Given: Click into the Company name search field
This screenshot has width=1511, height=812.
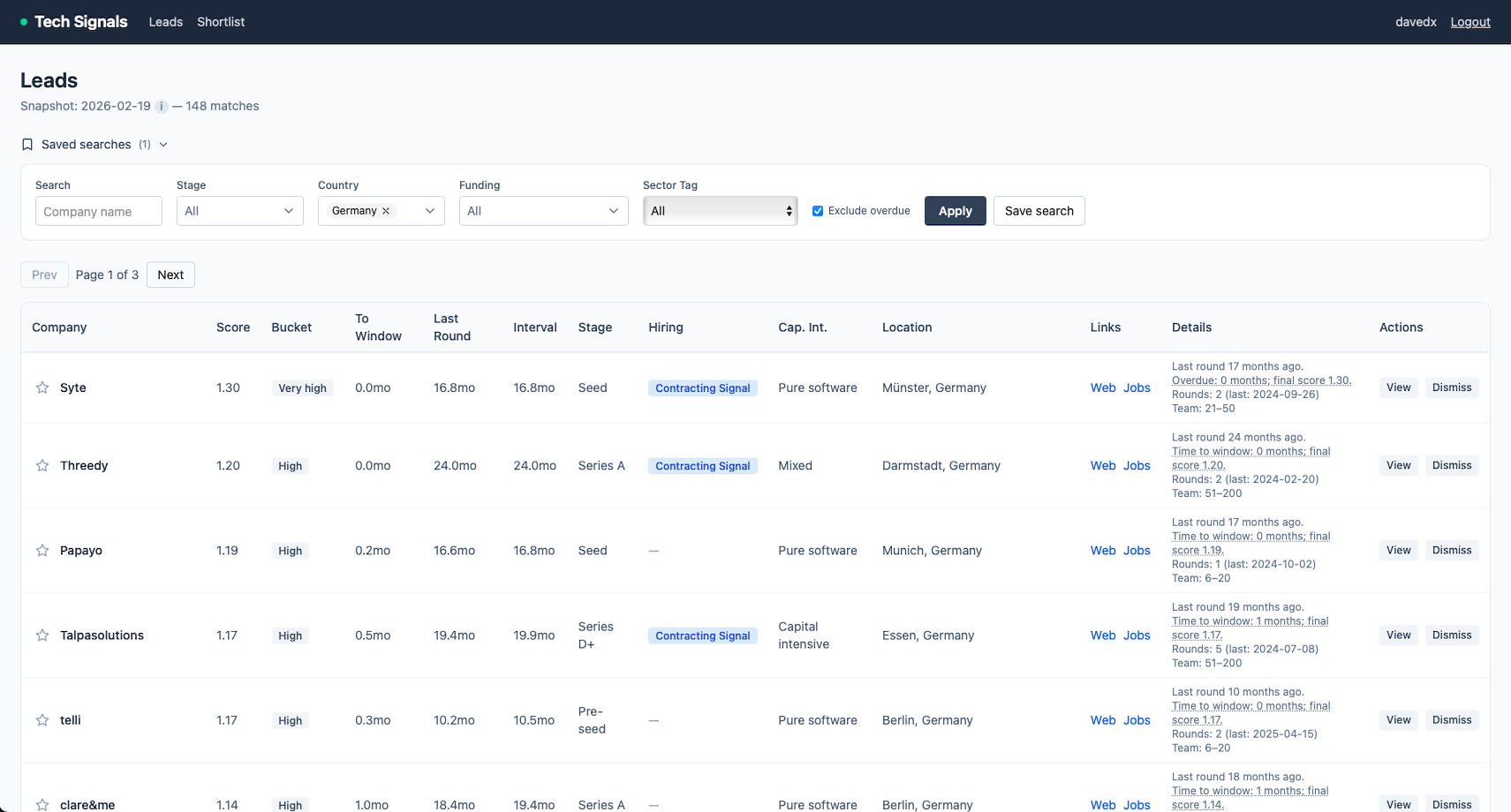Looking at the screenshot, I should pos(99,211).
